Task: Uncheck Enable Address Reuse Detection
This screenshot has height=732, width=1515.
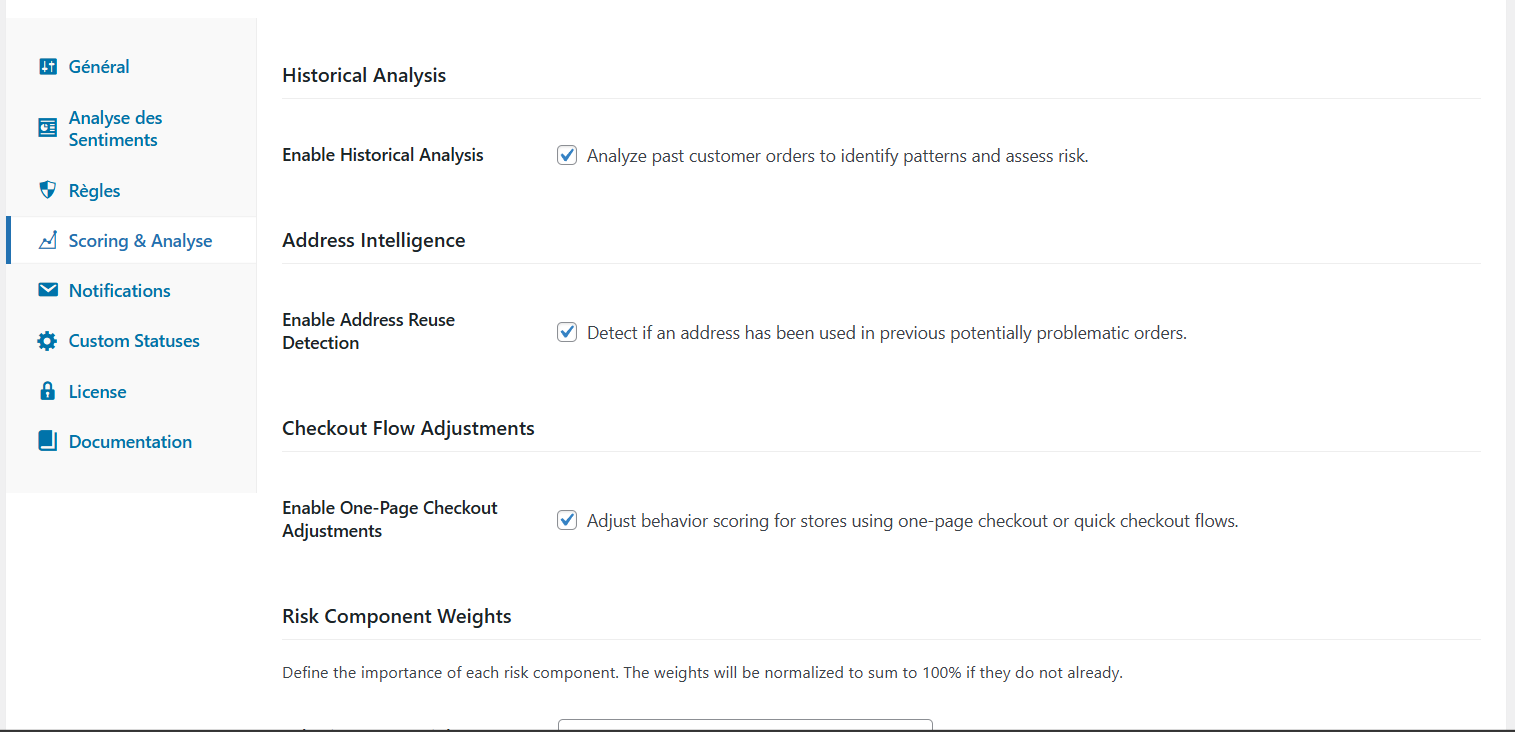Action: pyautogui.click(x=567, y=331)
